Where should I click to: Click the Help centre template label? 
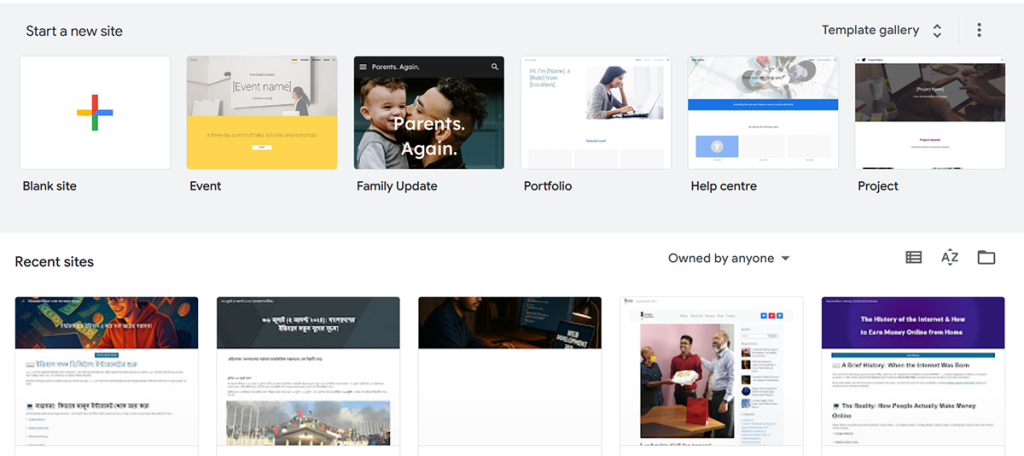[x=723, y=186]
